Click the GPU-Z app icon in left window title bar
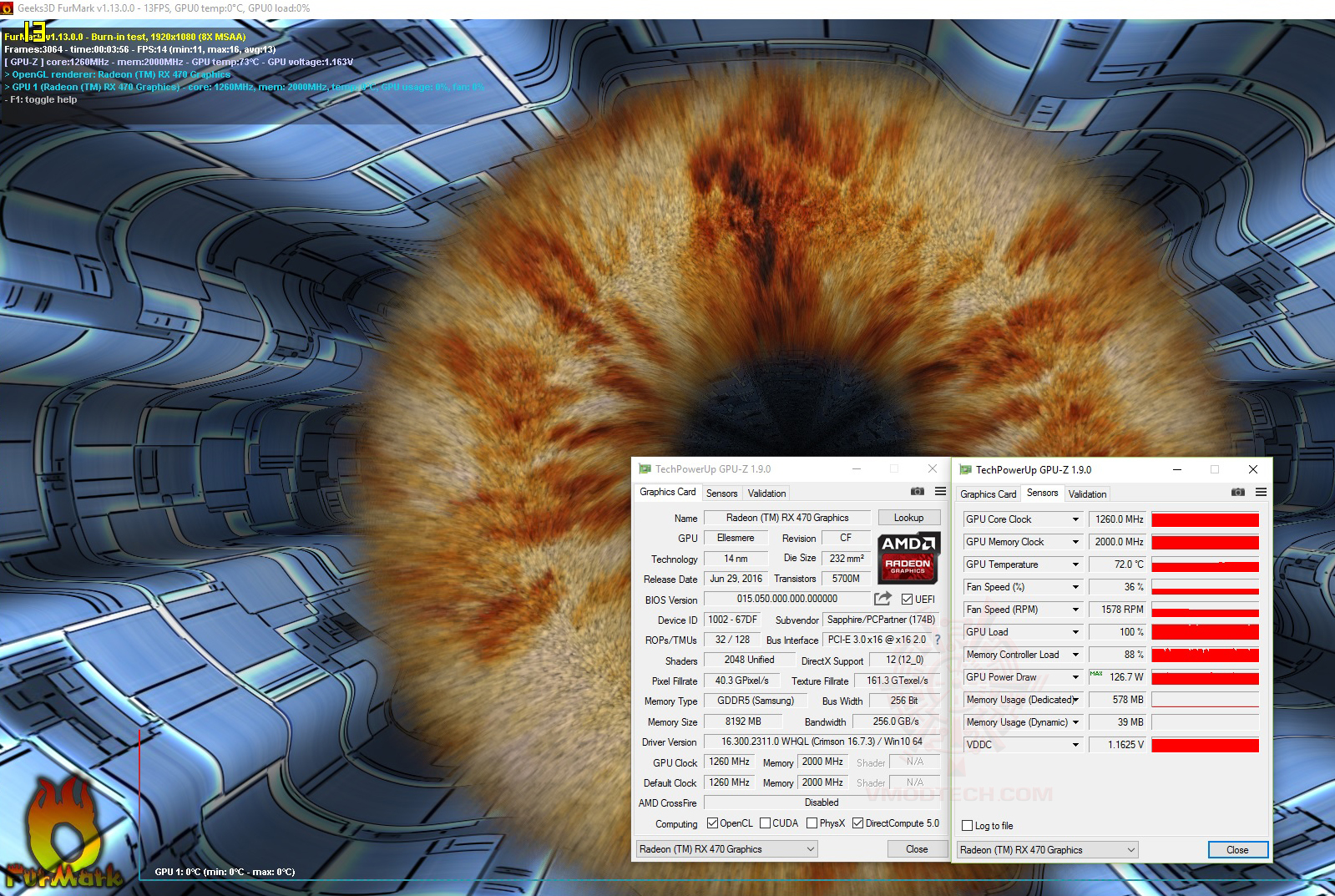The width and height of the screenshot is (1335, 896). pos(645,469)
